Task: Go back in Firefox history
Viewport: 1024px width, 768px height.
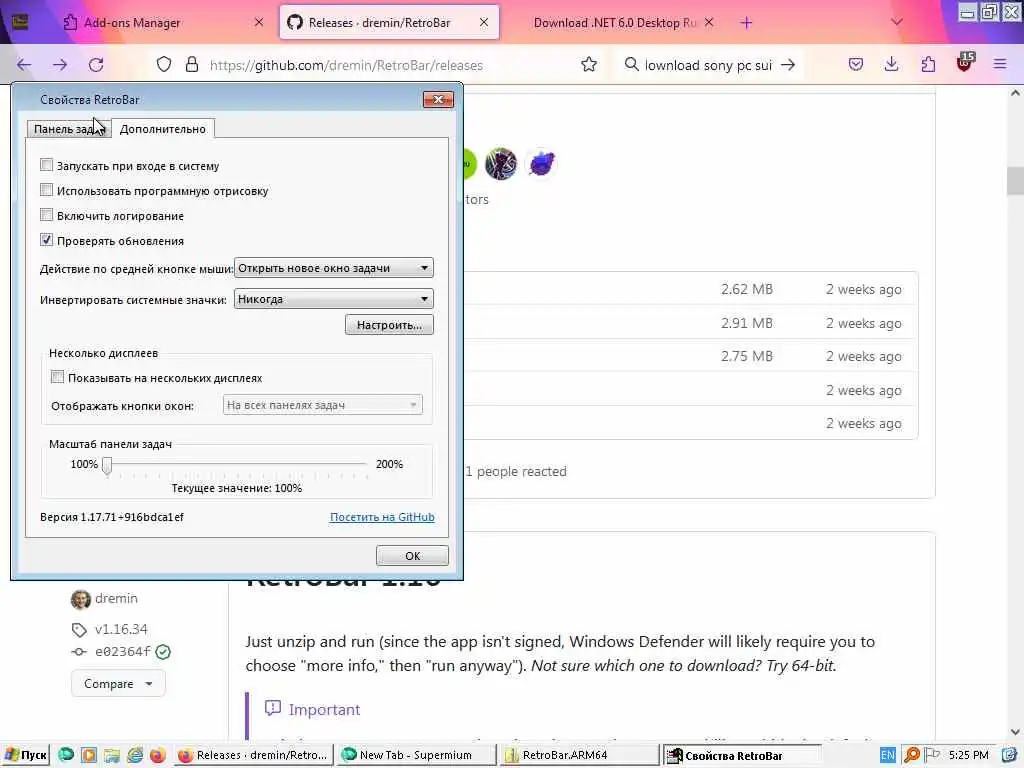Action: coord(24,65)
